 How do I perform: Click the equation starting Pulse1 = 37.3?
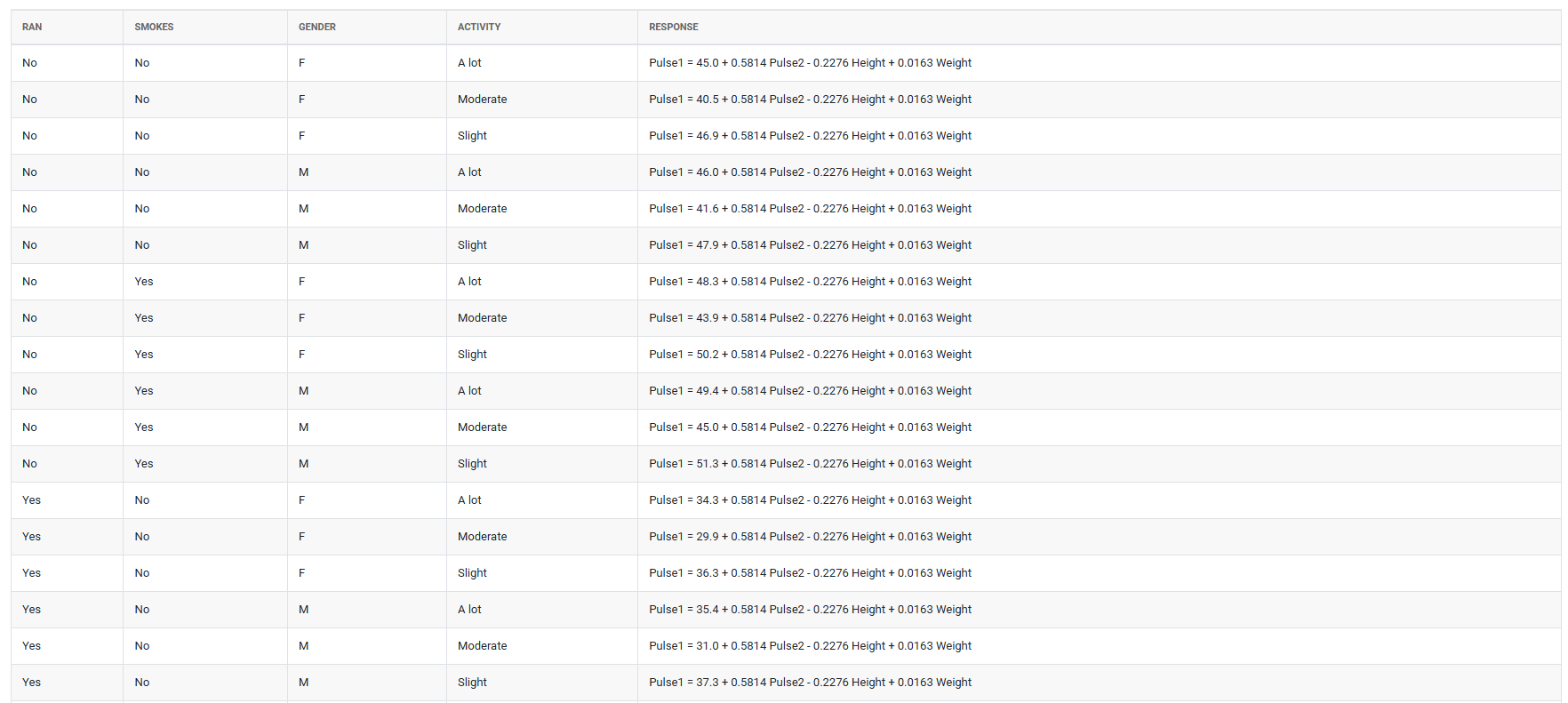(810, 683)
